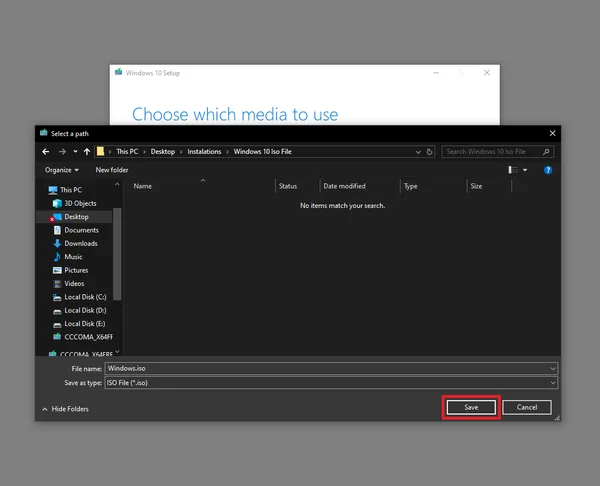Open 3D Objects folder in sidebar

click(x=80, y=203)
